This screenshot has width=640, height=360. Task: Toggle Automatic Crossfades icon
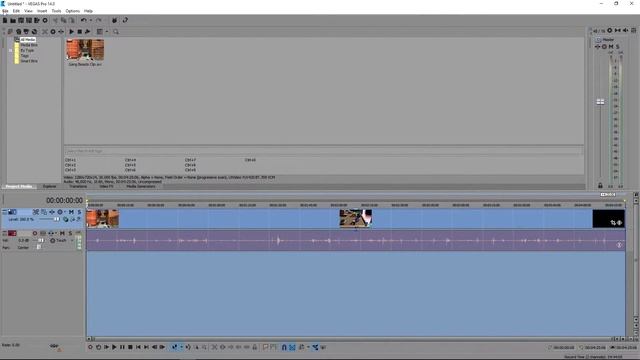click(292, 347)
